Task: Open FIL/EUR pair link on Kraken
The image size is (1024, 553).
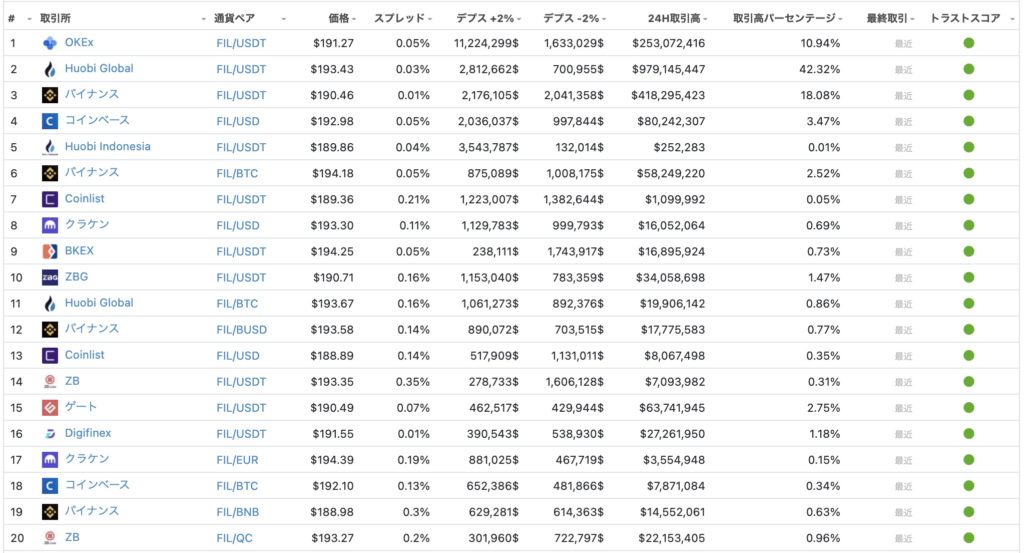Action: [x=237, y=460]
